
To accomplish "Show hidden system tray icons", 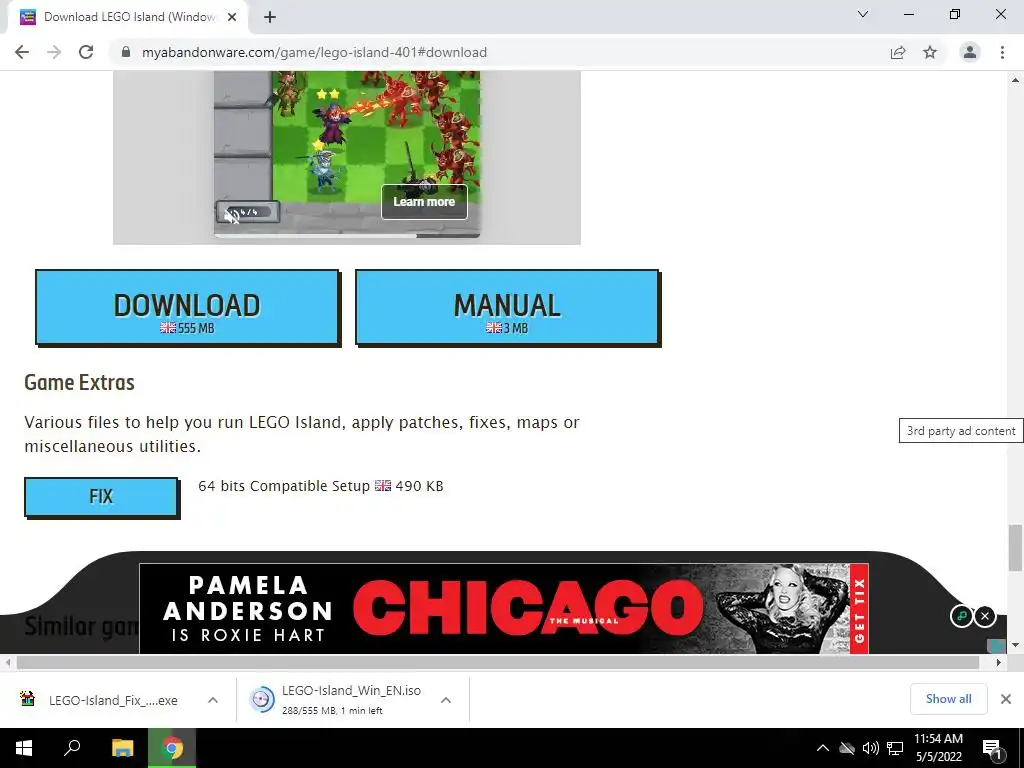I will click(823, 748).
